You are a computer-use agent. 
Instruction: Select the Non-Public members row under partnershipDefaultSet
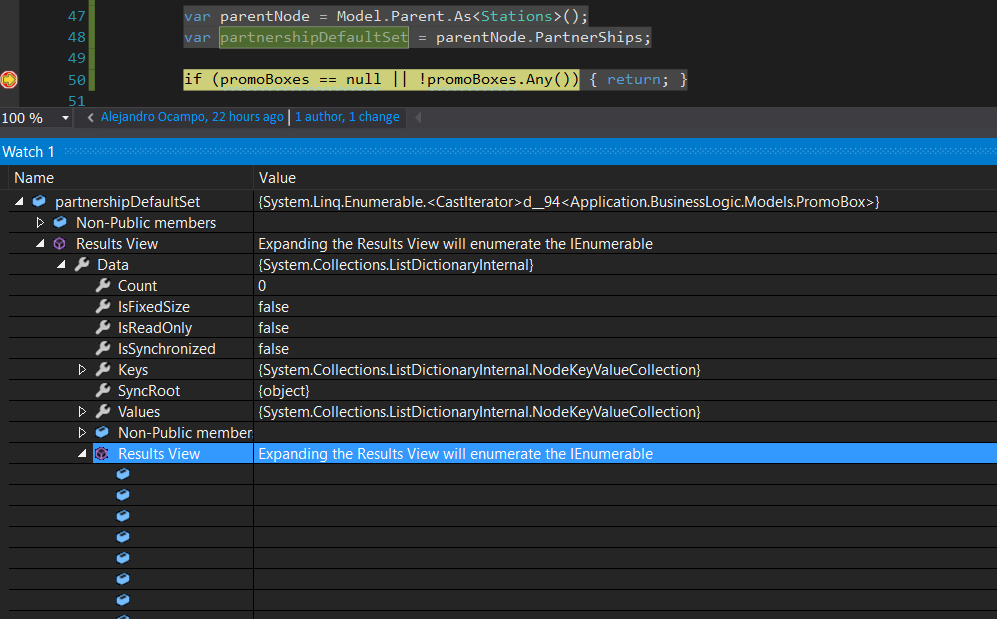point(146,222)
